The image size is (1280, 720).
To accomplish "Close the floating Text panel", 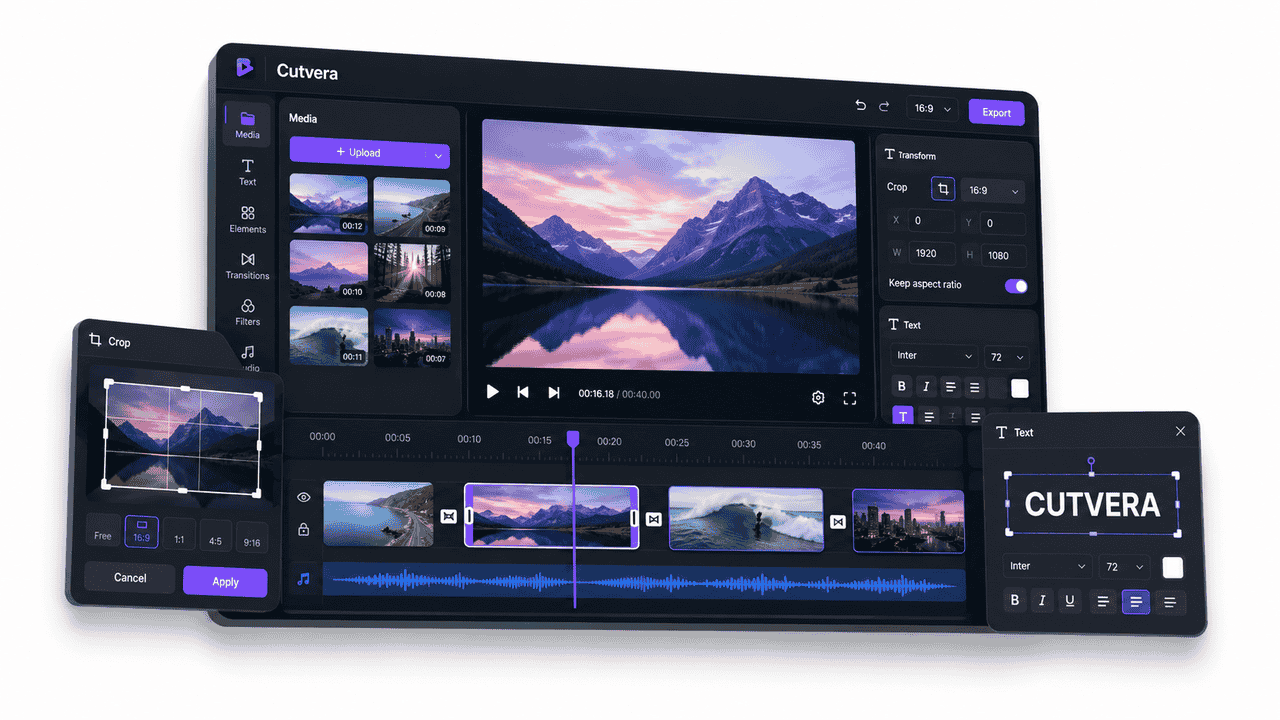I will tap(1181, 431).
